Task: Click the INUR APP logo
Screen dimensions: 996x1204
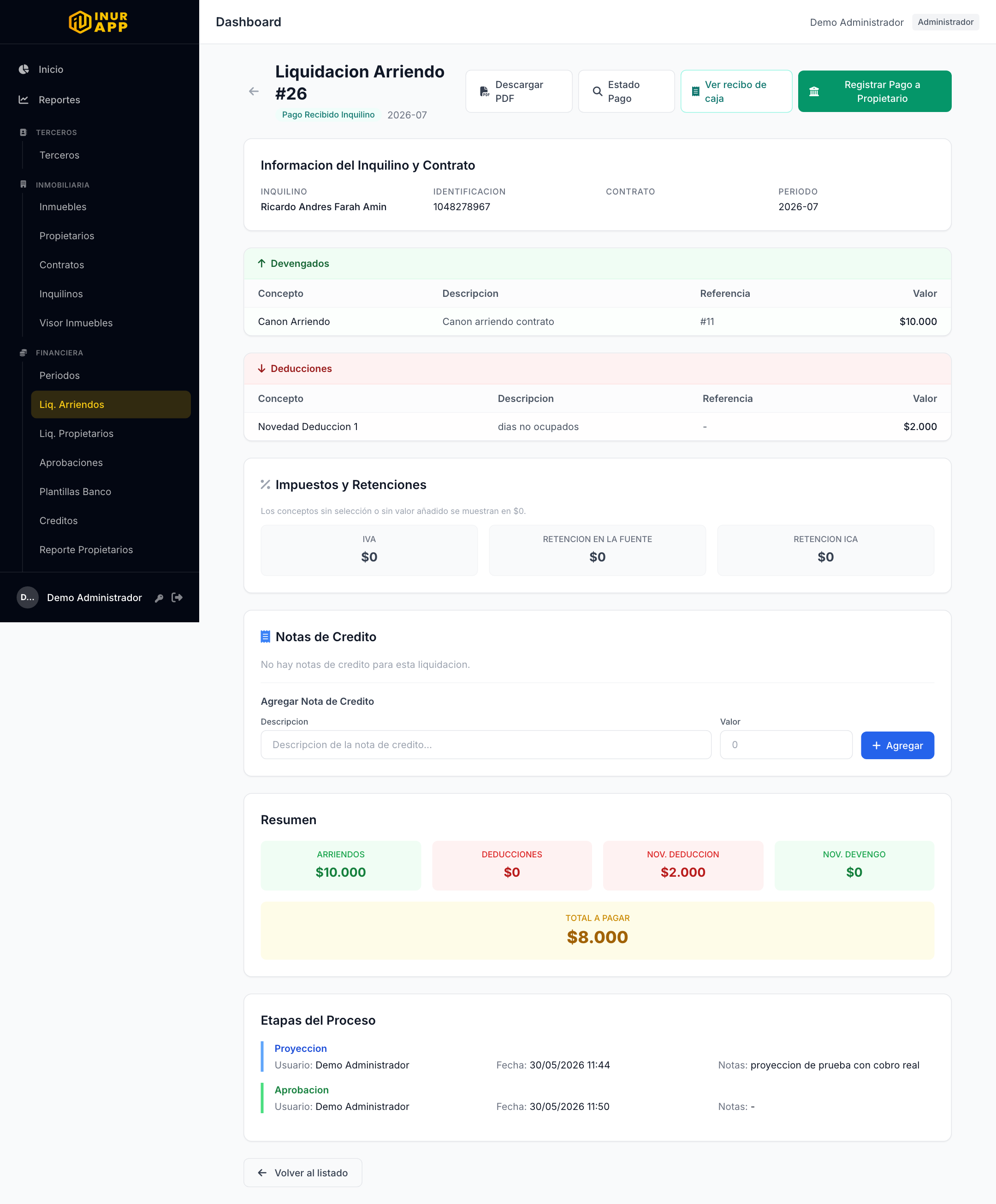Action: click(99, 22)
